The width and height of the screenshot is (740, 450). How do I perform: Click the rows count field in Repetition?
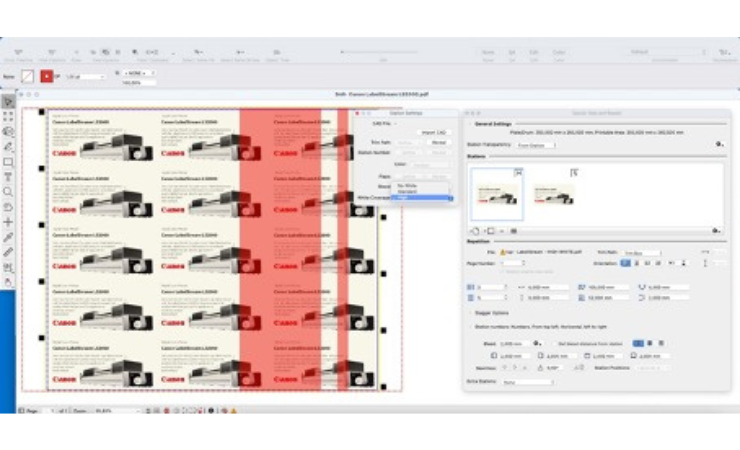click(x=492, y=298)
